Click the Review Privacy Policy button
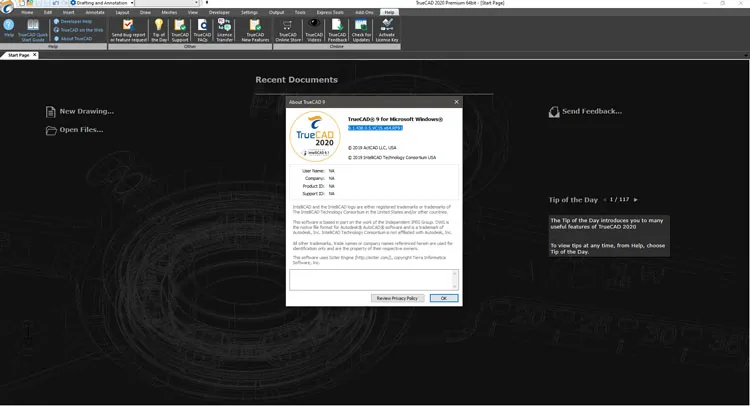 tap(397, 298)
